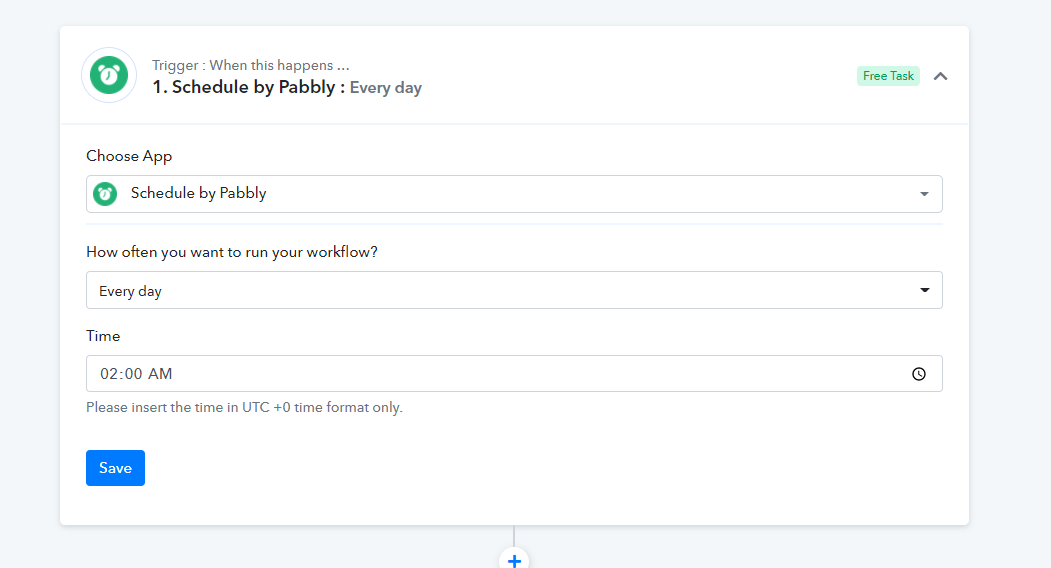Image resolution: width=1051 pixels, height=568 pixels.
Task: Click the UTC +0 time format hint
Action: coord(245,408)
